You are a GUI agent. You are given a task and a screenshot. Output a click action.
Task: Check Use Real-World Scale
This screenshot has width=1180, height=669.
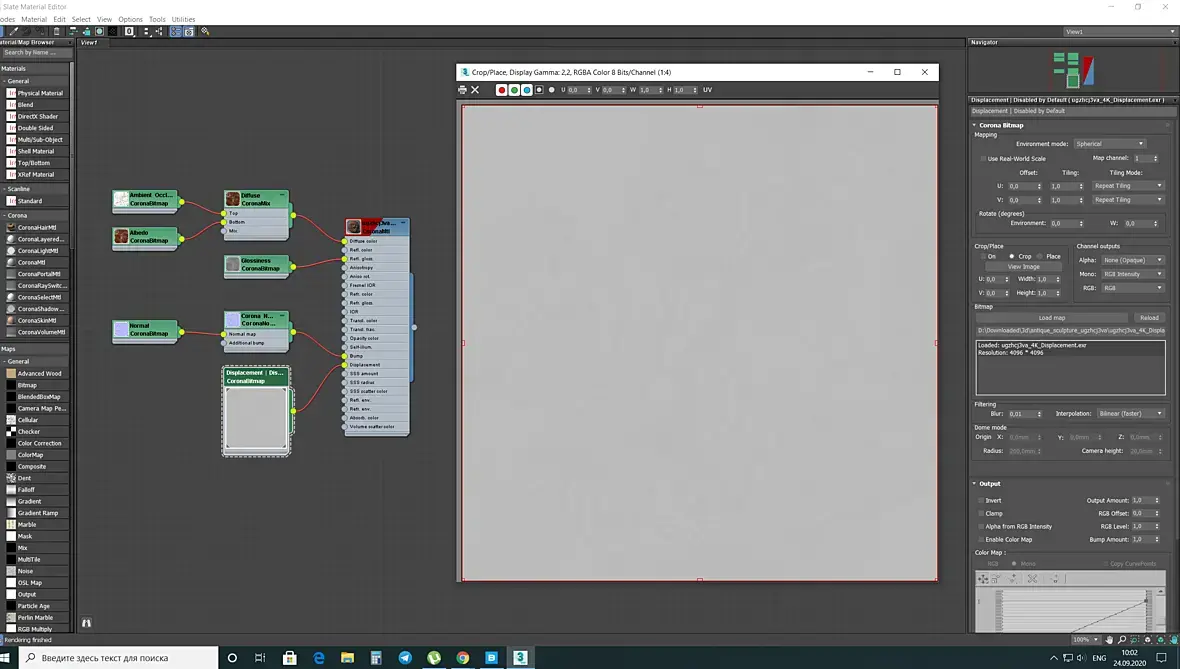pos(983,159)
